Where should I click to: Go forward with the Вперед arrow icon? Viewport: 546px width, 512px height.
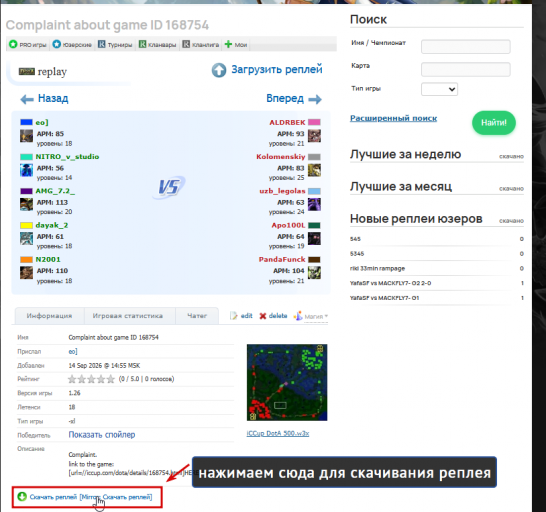[x=315, y=100]
